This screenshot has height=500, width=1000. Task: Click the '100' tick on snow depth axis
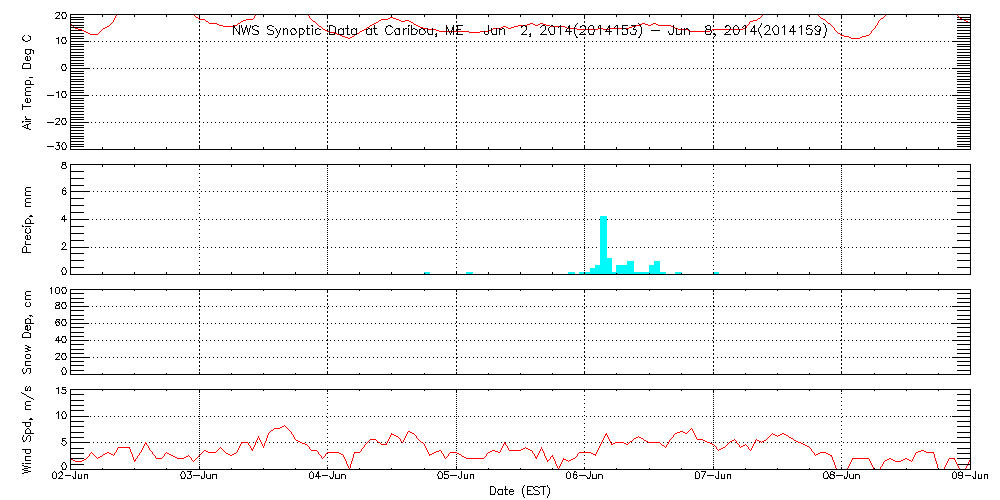(58, 291)
